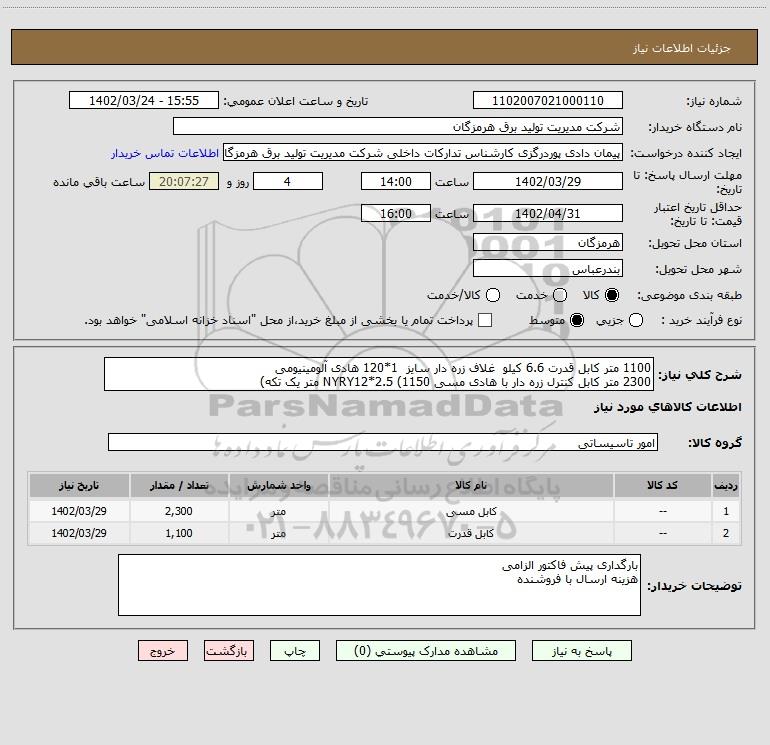Click کابل قدرت item name cell
The height and width of the screenshot is (745, 770).
tap(471, 533)
